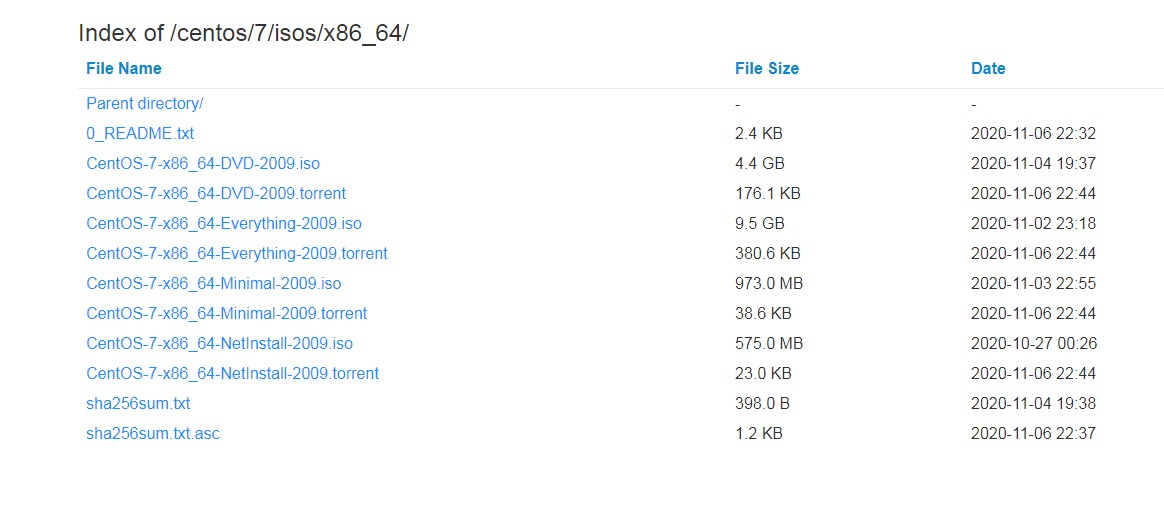Sort listing by File Name header
The height and width of the screenshot is (523, 1164).
[x=124, y=68]
